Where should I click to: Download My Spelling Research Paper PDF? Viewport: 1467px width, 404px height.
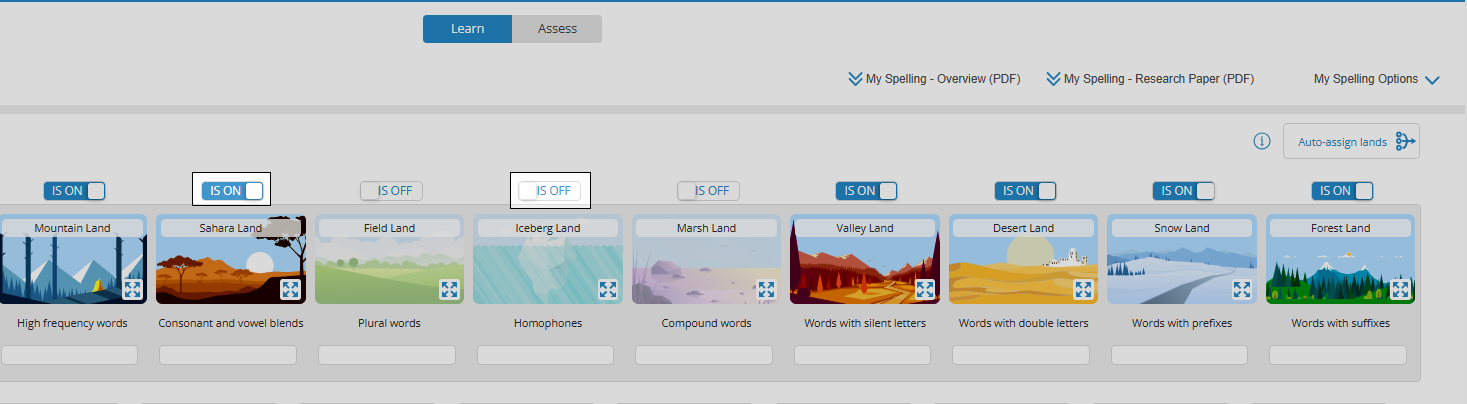(x=1150, y=79)
